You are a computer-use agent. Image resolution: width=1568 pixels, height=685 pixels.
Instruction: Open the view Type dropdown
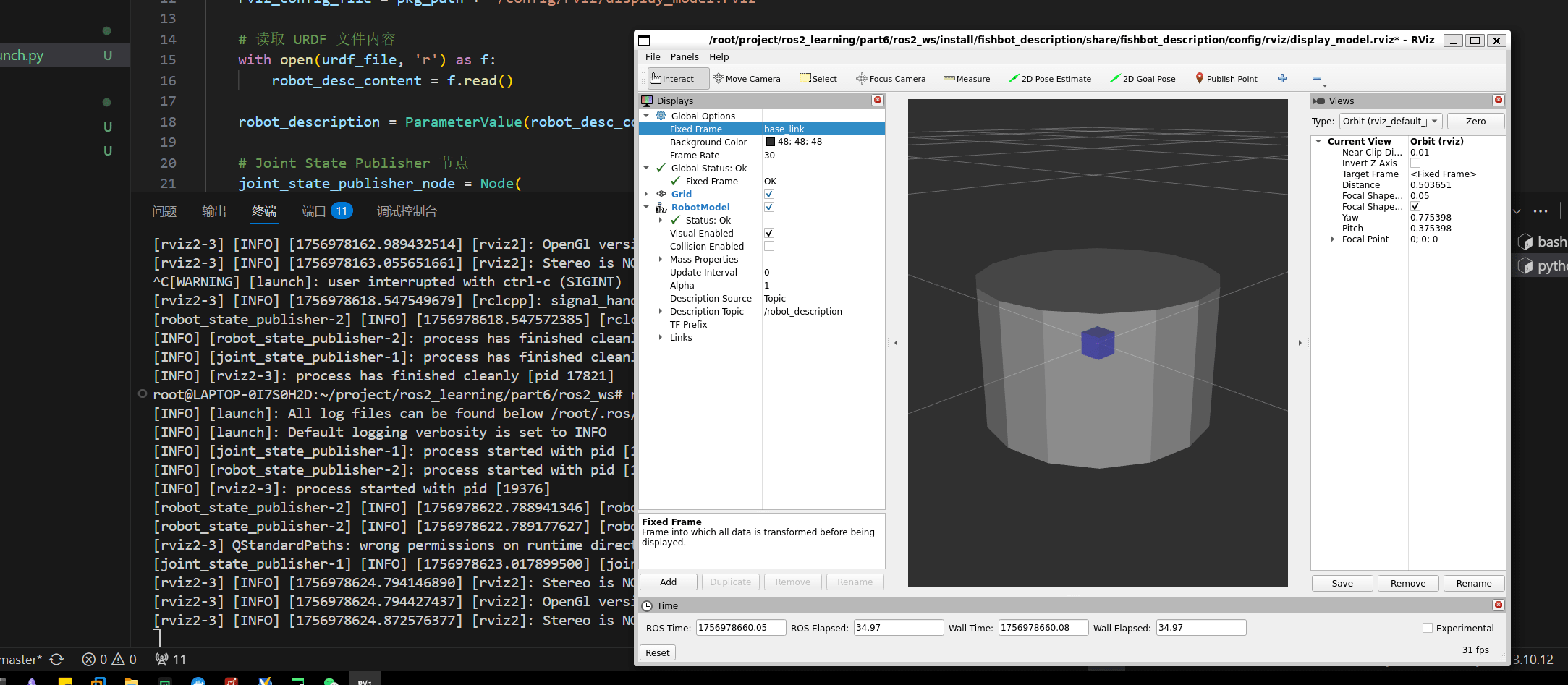1390,121
